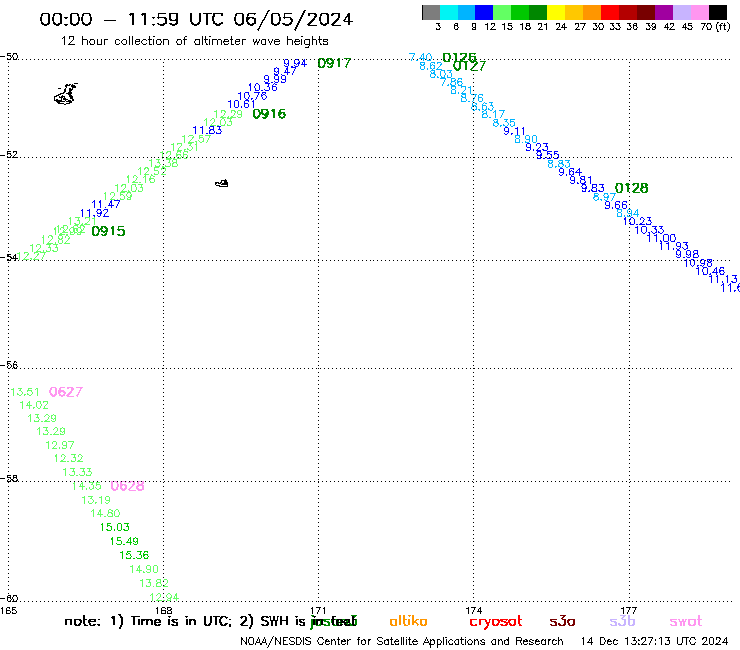Click the wave height value 11.00
The height and width of the screenshot is (650, 740).
(x=661, y=238)
